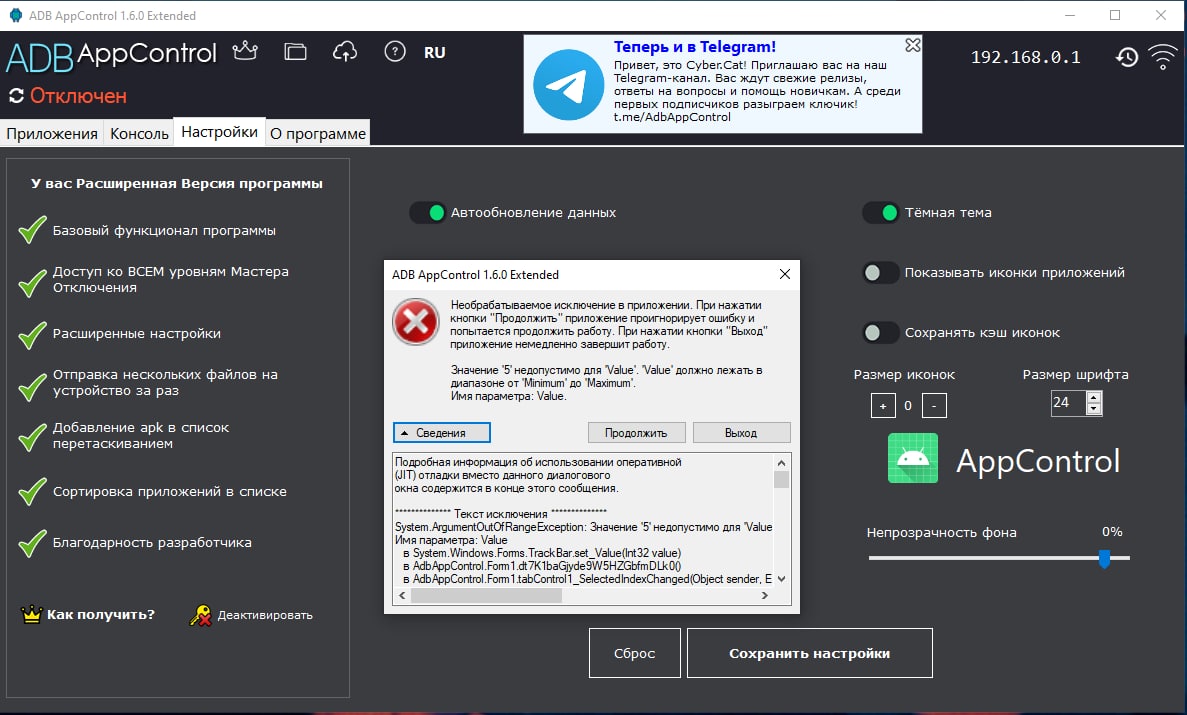Minimize the ADB AppControl window
This screenshot has height=715, width=1187.
(x=1070, y=15)
